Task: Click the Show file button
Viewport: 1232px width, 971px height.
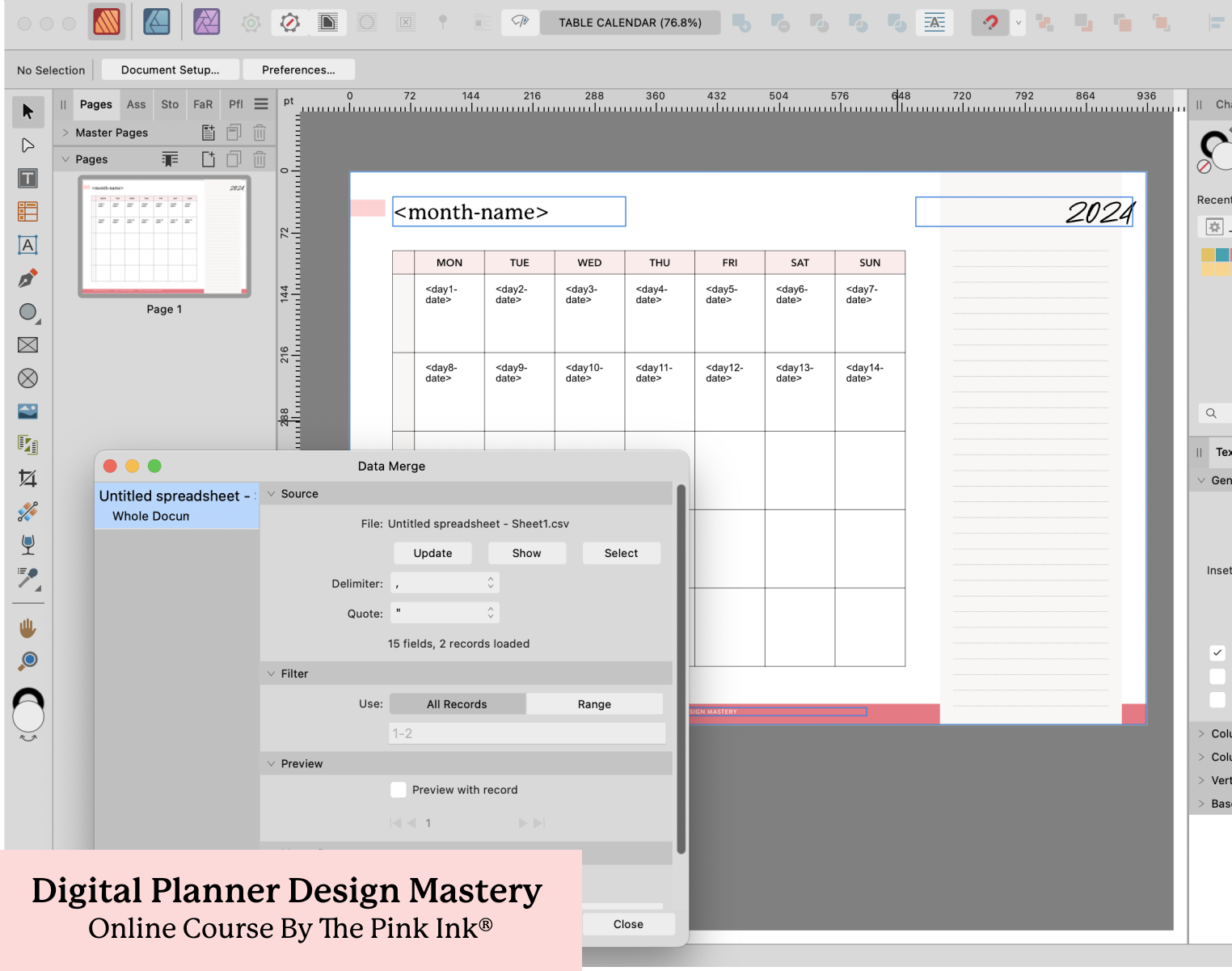Action: (x=527, y=553)
